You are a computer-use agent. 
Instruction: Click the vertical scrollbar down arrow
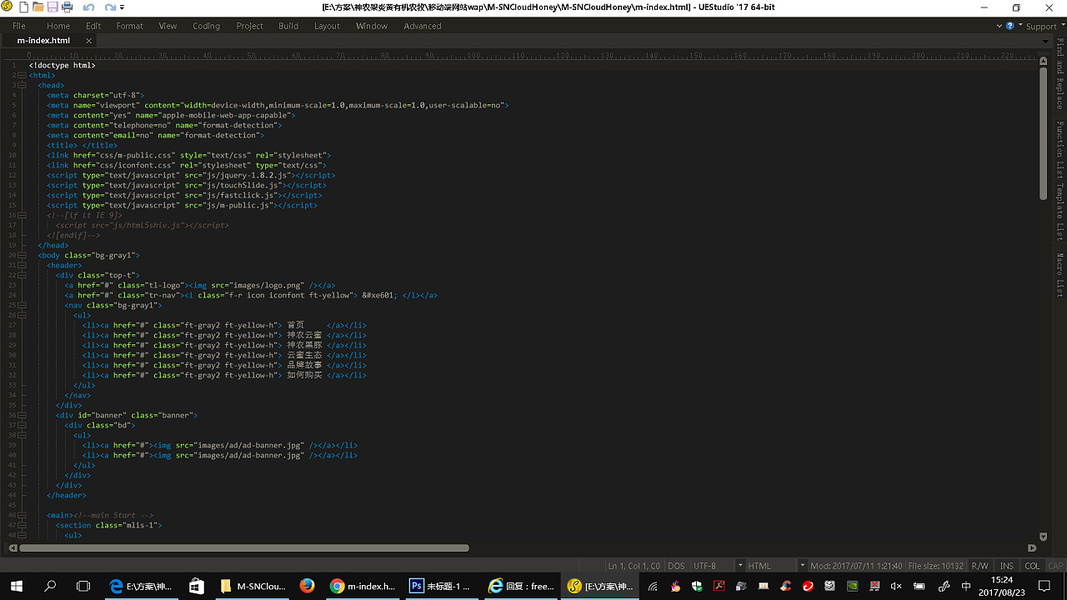point(1043,537)
